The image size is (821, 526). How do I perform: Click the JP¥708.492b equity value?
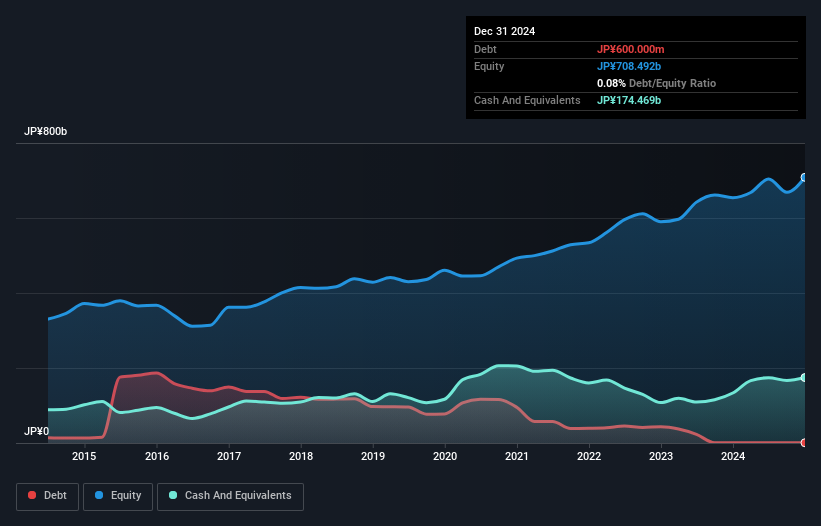629,66
